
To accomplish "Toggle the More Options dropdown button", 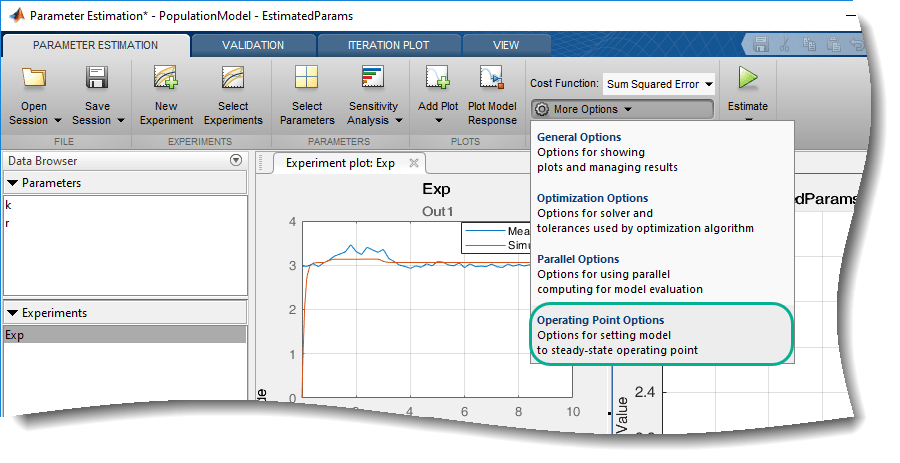I will point(622,109).
